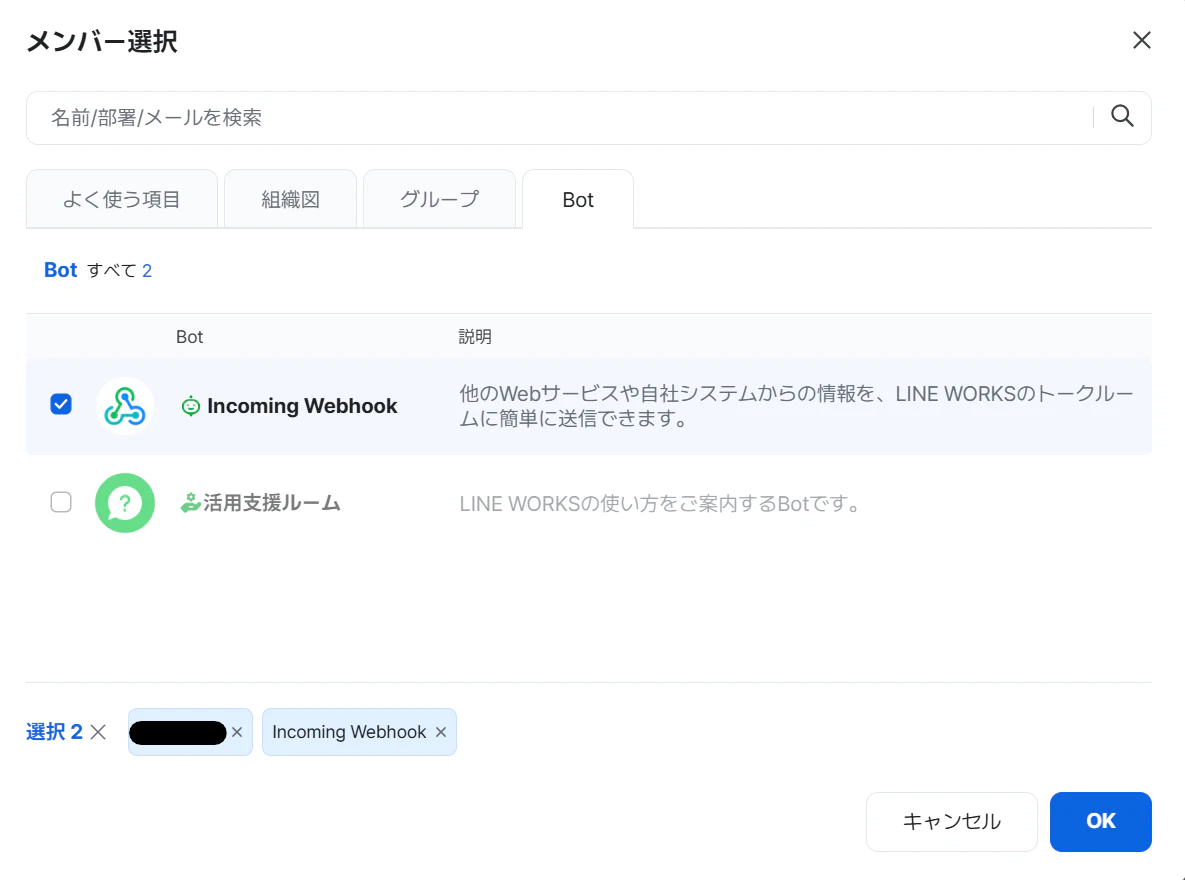The image size is (1185, 880).
Task: Click the small green icon beside 活用支援ルーム
Action: (190, 503)
